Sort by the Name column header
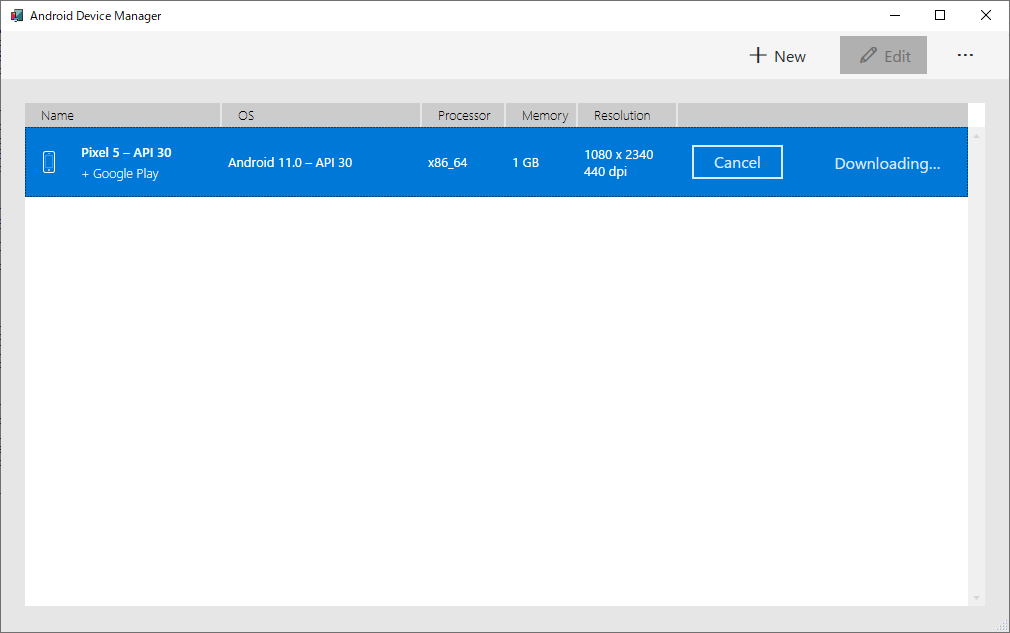The image size is (1010, 633). click(x=122, y=115)
